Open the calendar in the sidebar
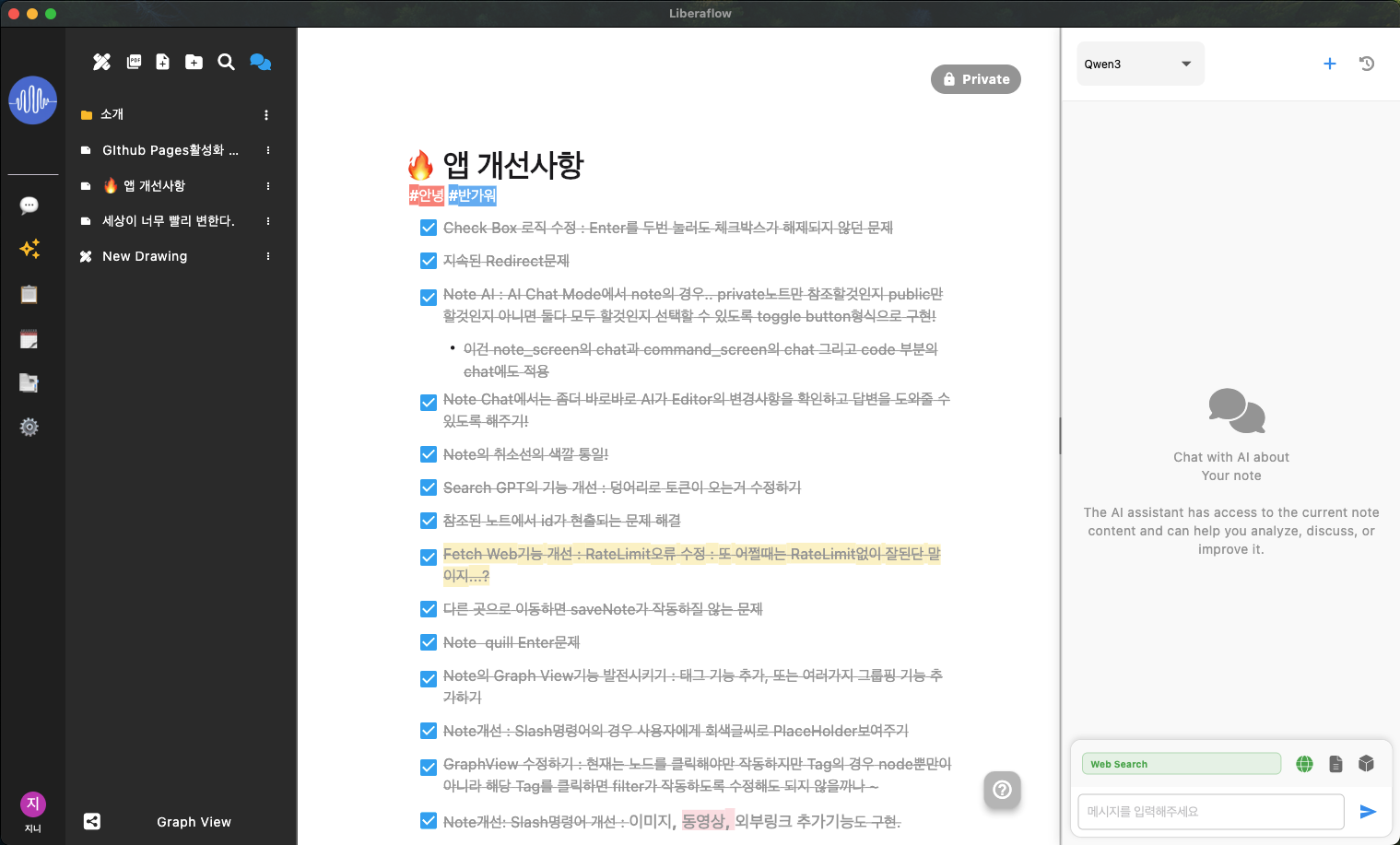This screenshot has width=1400, height=845. tap(29, 339)
